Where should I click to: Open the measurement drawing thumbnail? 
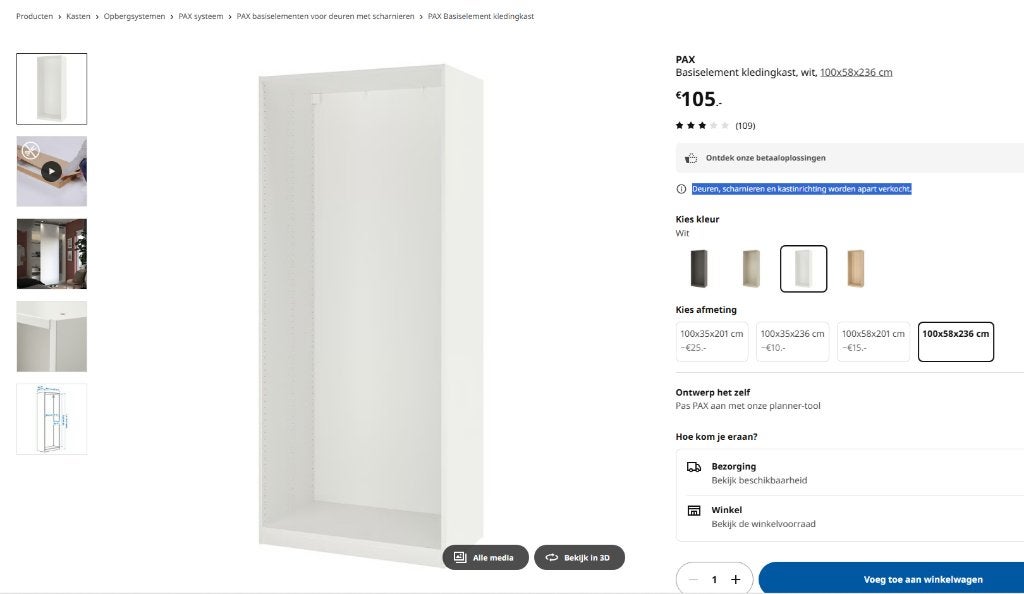pyautogui.click(x=52, y=419)
